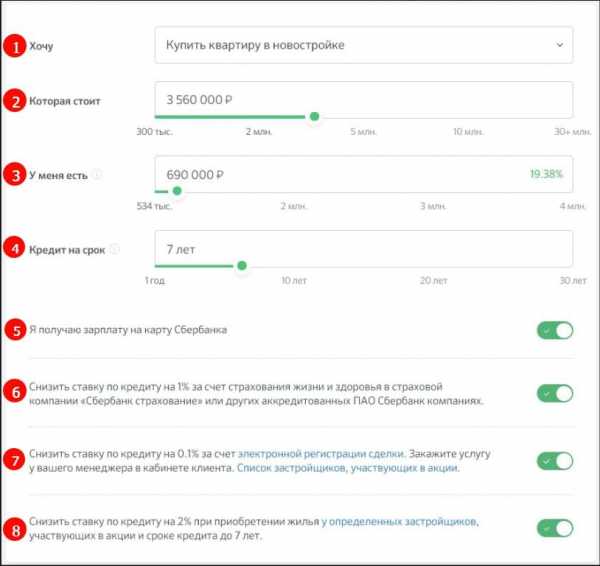Screen dimensions: 600x566
Task: Disable the life insurance rate discount toggle
Action: pos(555,393)
